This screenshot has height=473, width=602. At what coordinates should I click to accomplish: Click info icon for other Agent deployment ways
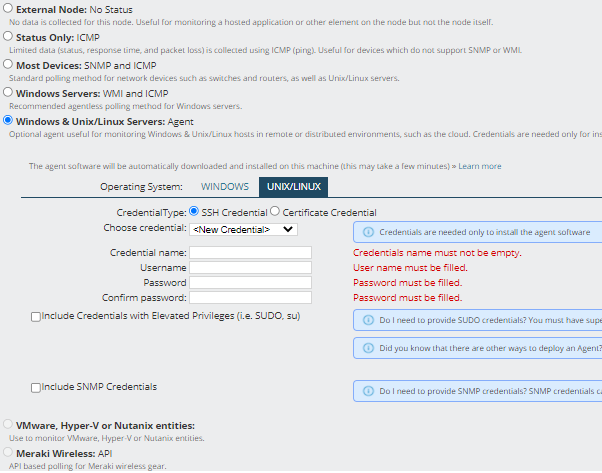pyautogui.click(x=368, y=348)
